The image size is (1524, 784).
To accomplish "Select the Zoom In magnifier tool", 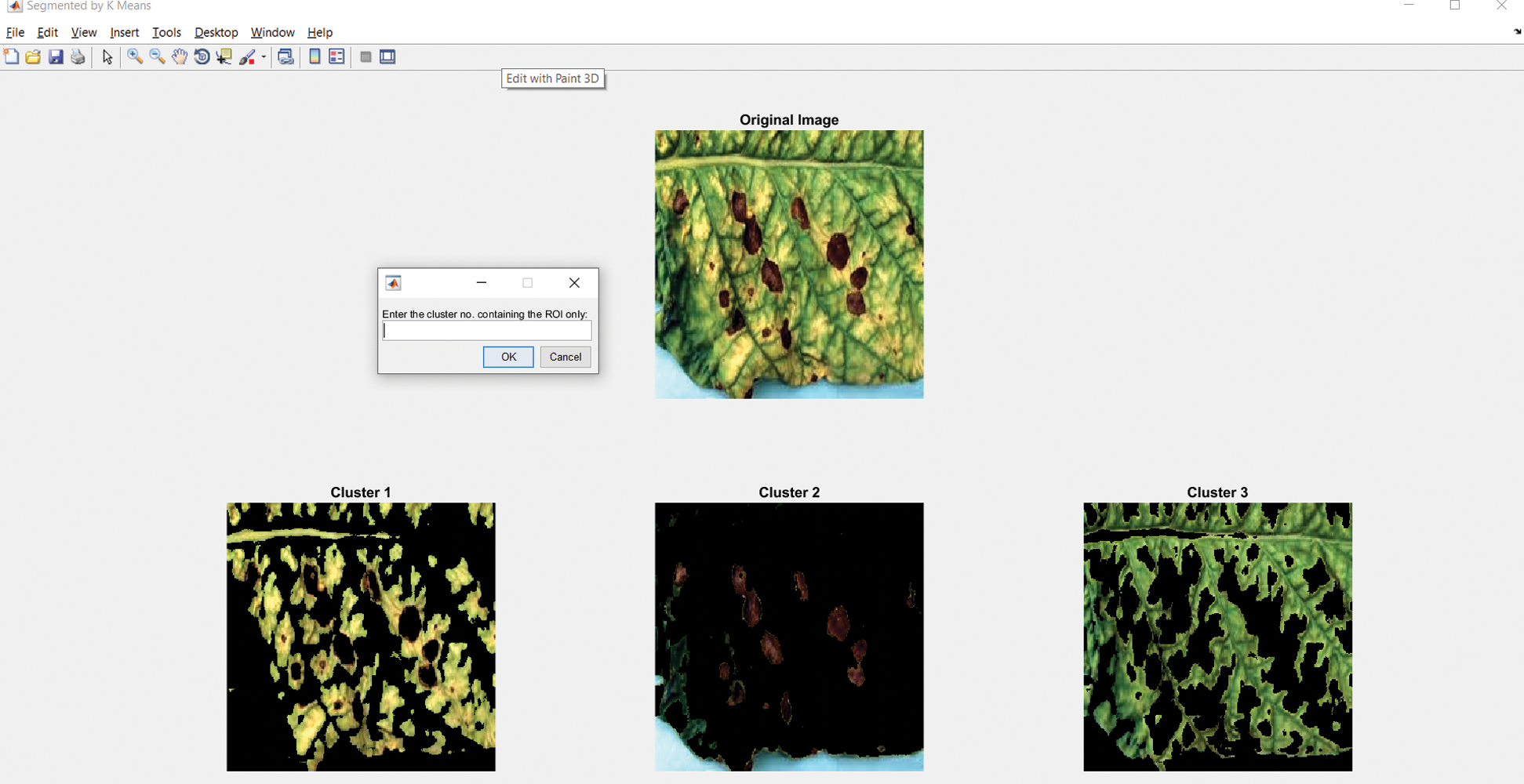I will (x=135, y=56).
